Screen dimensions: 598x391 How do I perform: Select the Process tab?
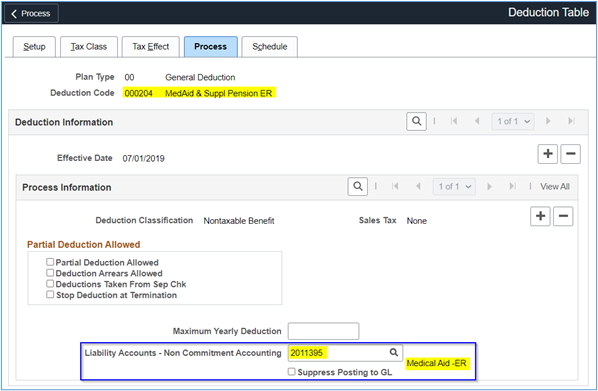click(211, 47)
